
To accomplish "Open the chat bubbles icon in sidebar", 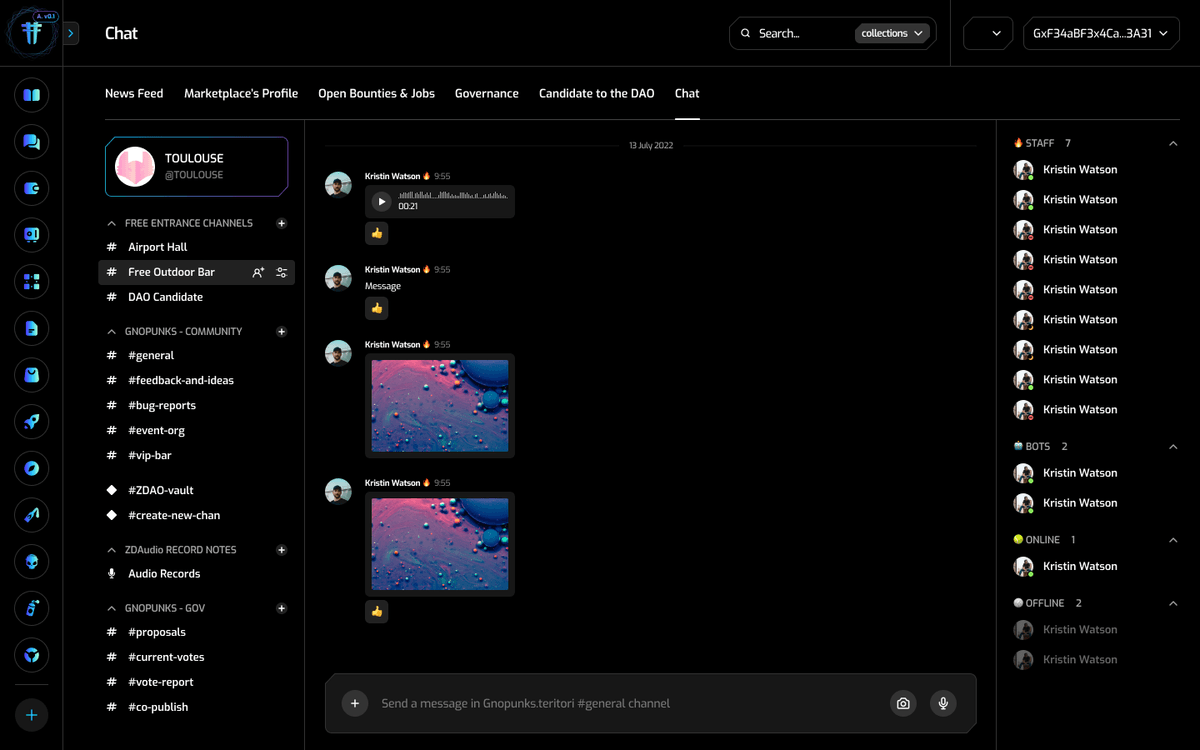I will click(31, 142).
